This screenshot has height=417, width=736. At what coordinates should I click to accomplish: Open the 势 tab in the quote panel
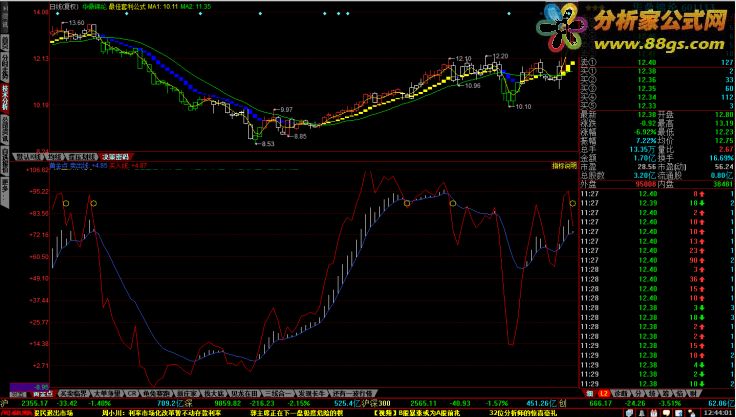pos(652,394)
